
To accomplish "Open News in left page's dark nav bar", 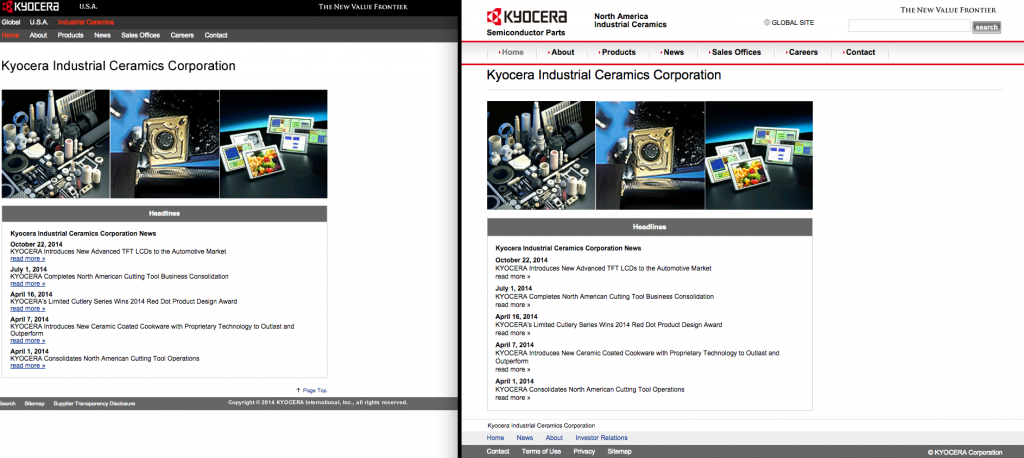I will (x=103, y=35).
